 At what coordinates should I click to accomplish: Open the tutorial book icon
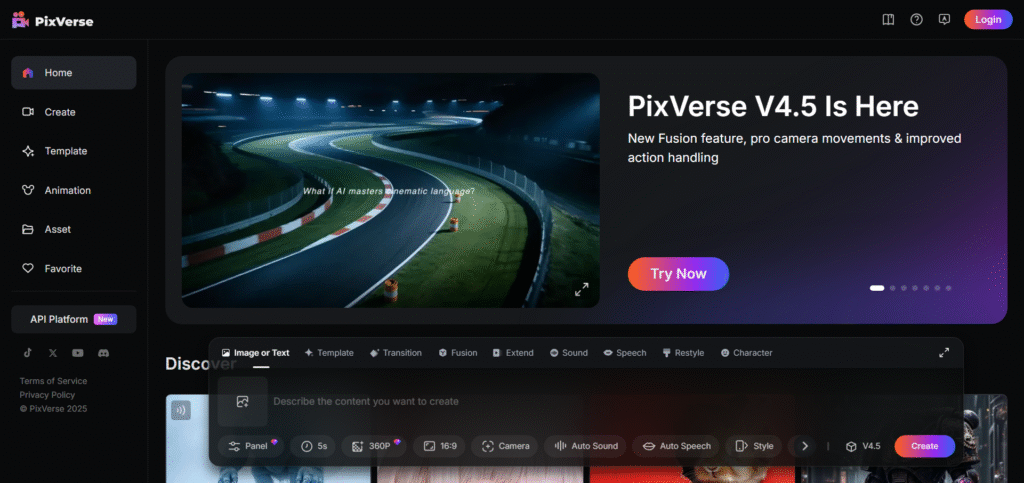pos(888,20)
